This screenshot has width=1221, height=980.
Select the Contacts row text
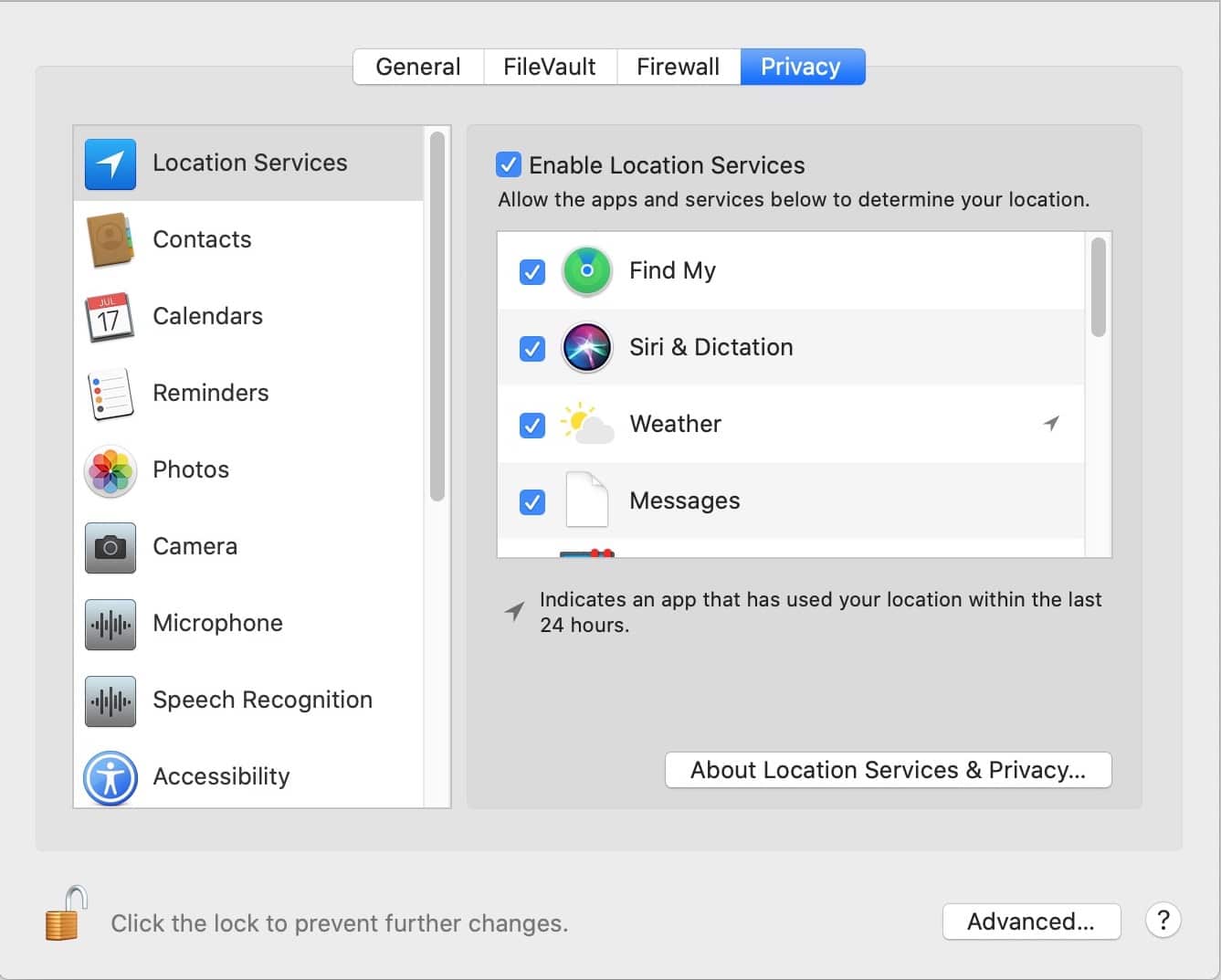202,239
